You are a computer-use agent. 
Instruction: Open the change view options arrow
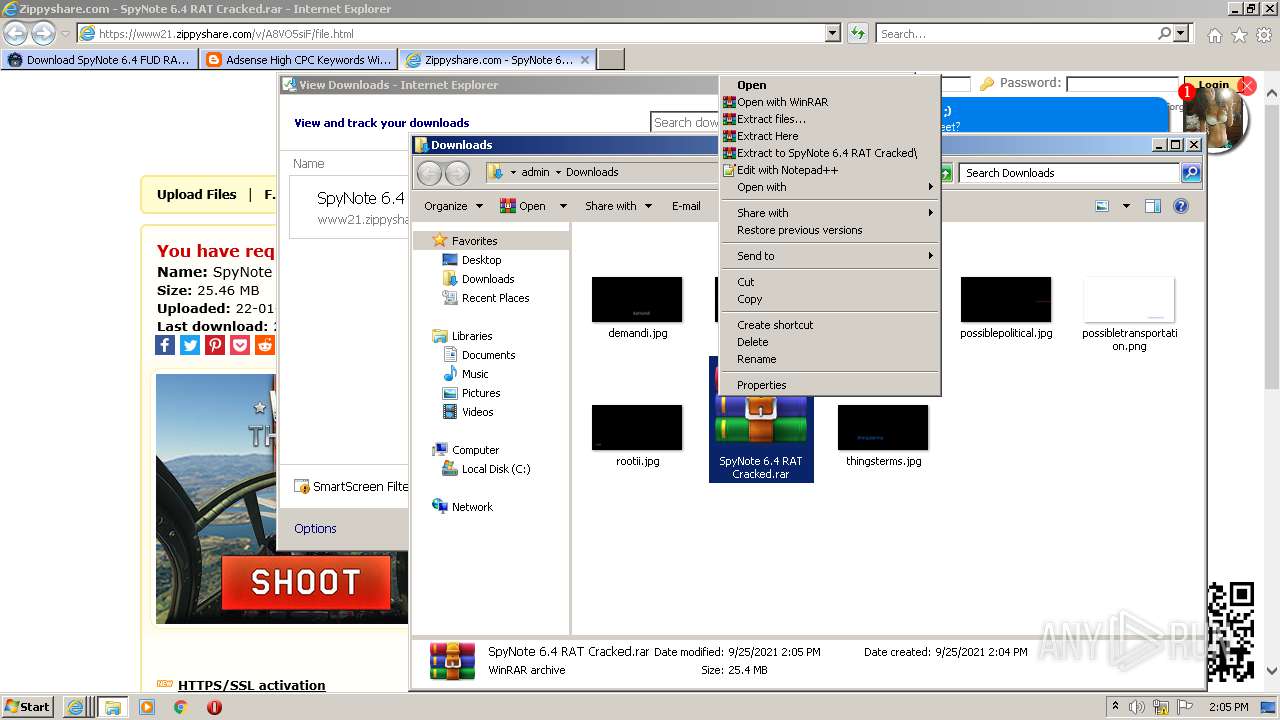[1126, 206]
